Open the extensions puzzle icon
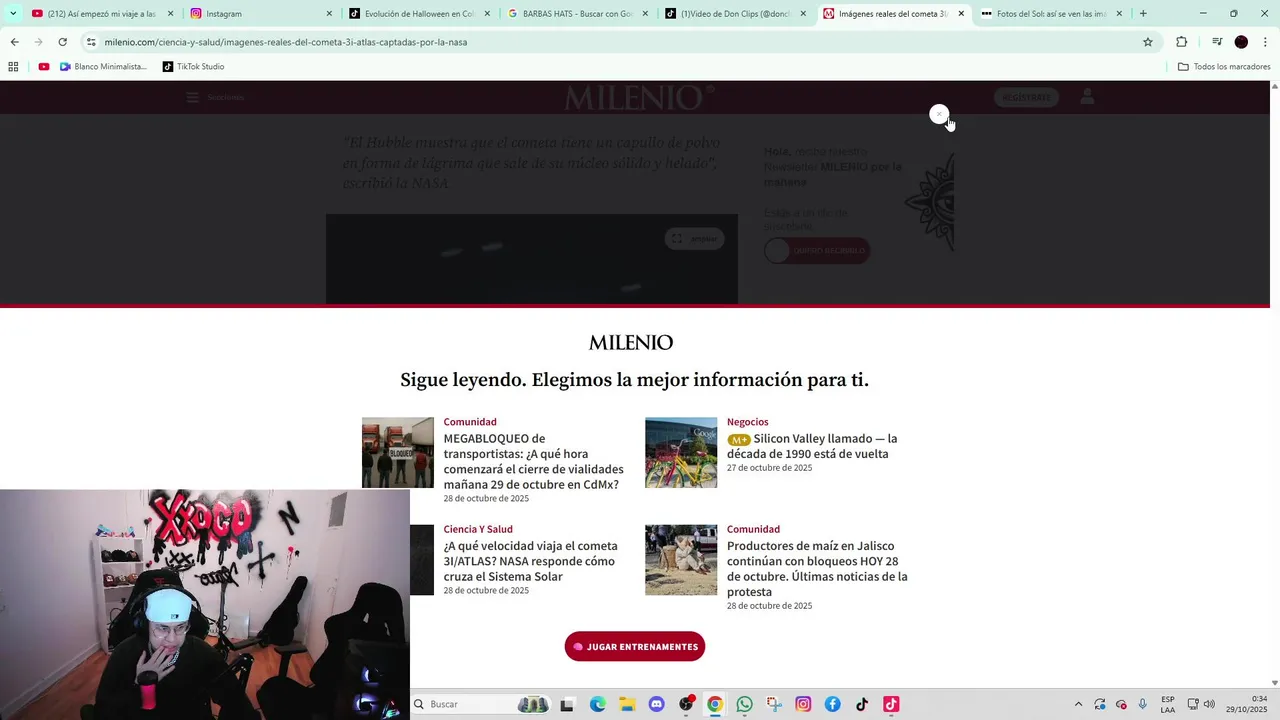Screen dimensions: 1280x720 (x=1181, y=42)
